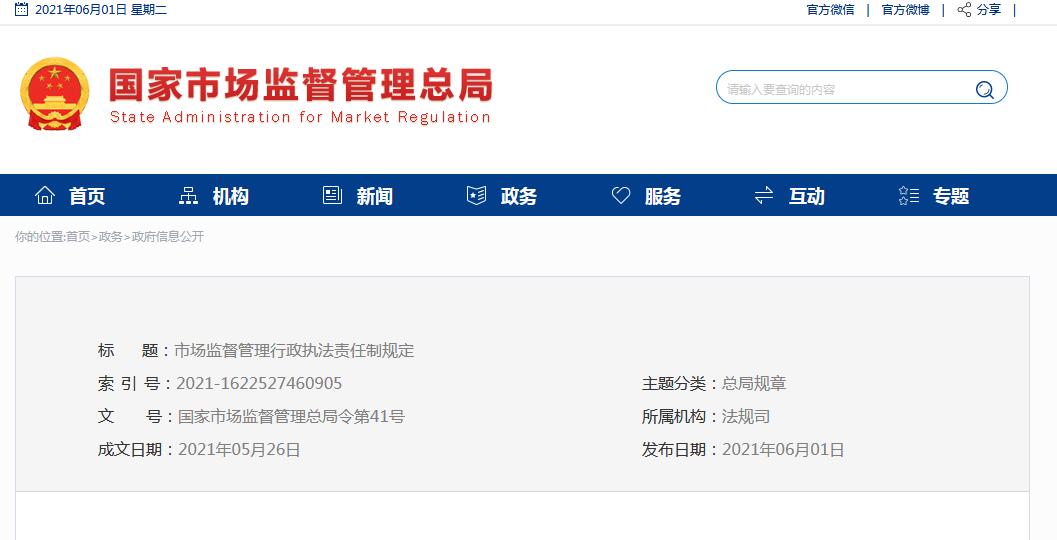Click 政府信息公开 in the breadcrumb
Screen dimensions: 1057x540
click(x=168, y=237)
